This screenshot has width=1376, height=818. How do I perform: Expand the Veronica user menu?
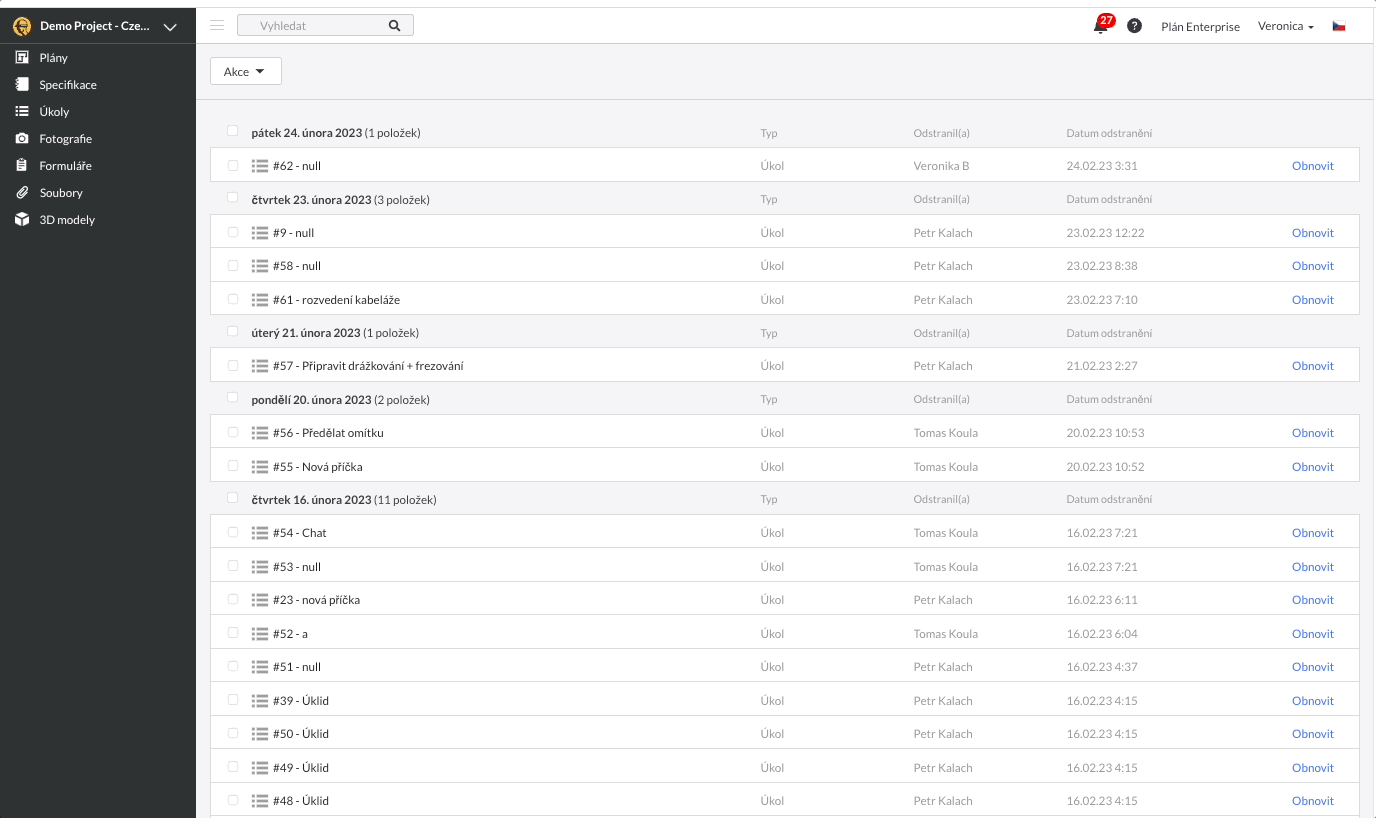pyautogui.click(x=1285, y=27)
